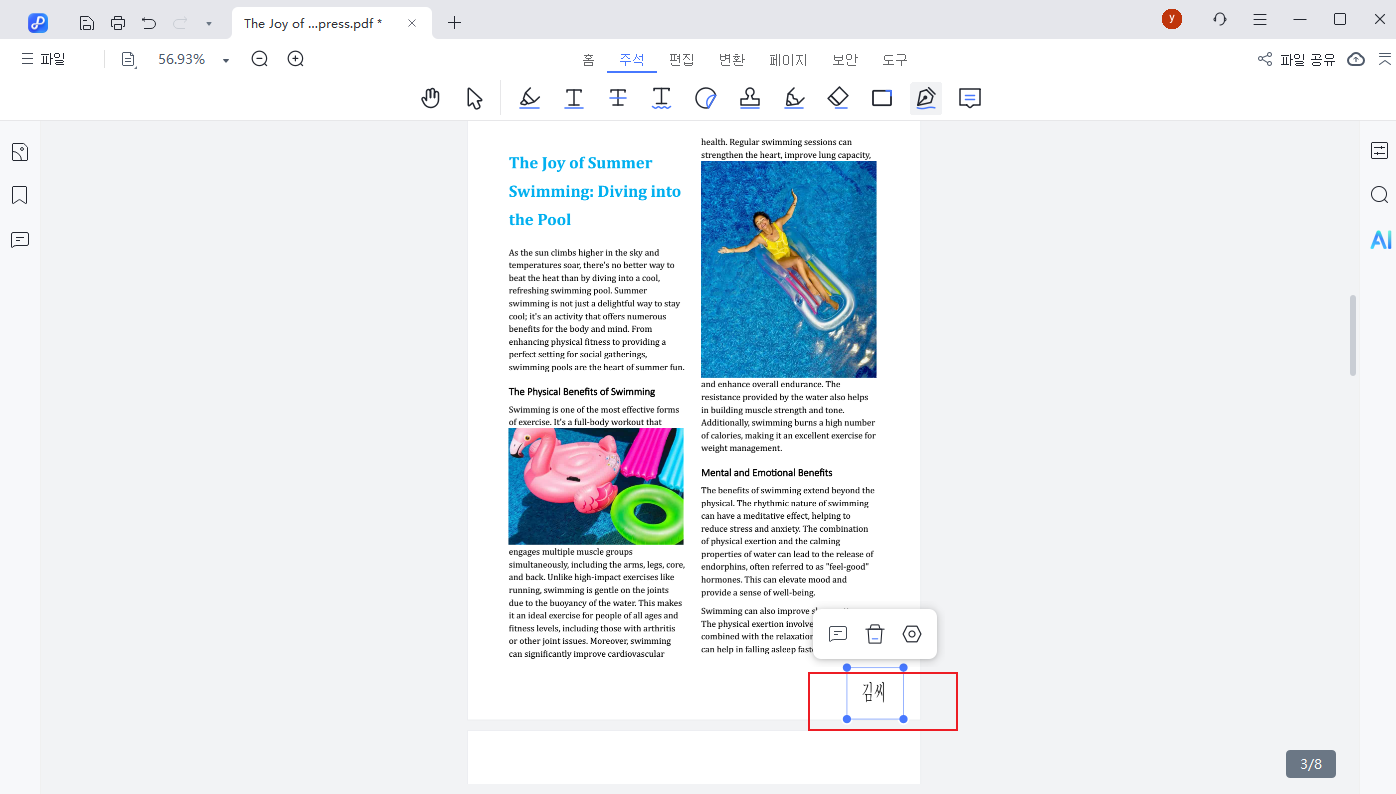This screenshot has height=794, width=1396.
Task: Select the highlighter annotation tool
Action: pyautogui.click(x=530, y=98)
